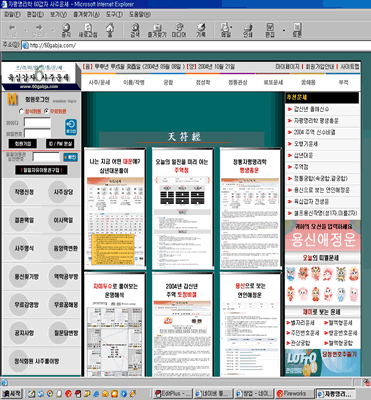Click the blue login icon beside the password field
The width and height of the screenshot is (371, 400).
click(71, 127)
